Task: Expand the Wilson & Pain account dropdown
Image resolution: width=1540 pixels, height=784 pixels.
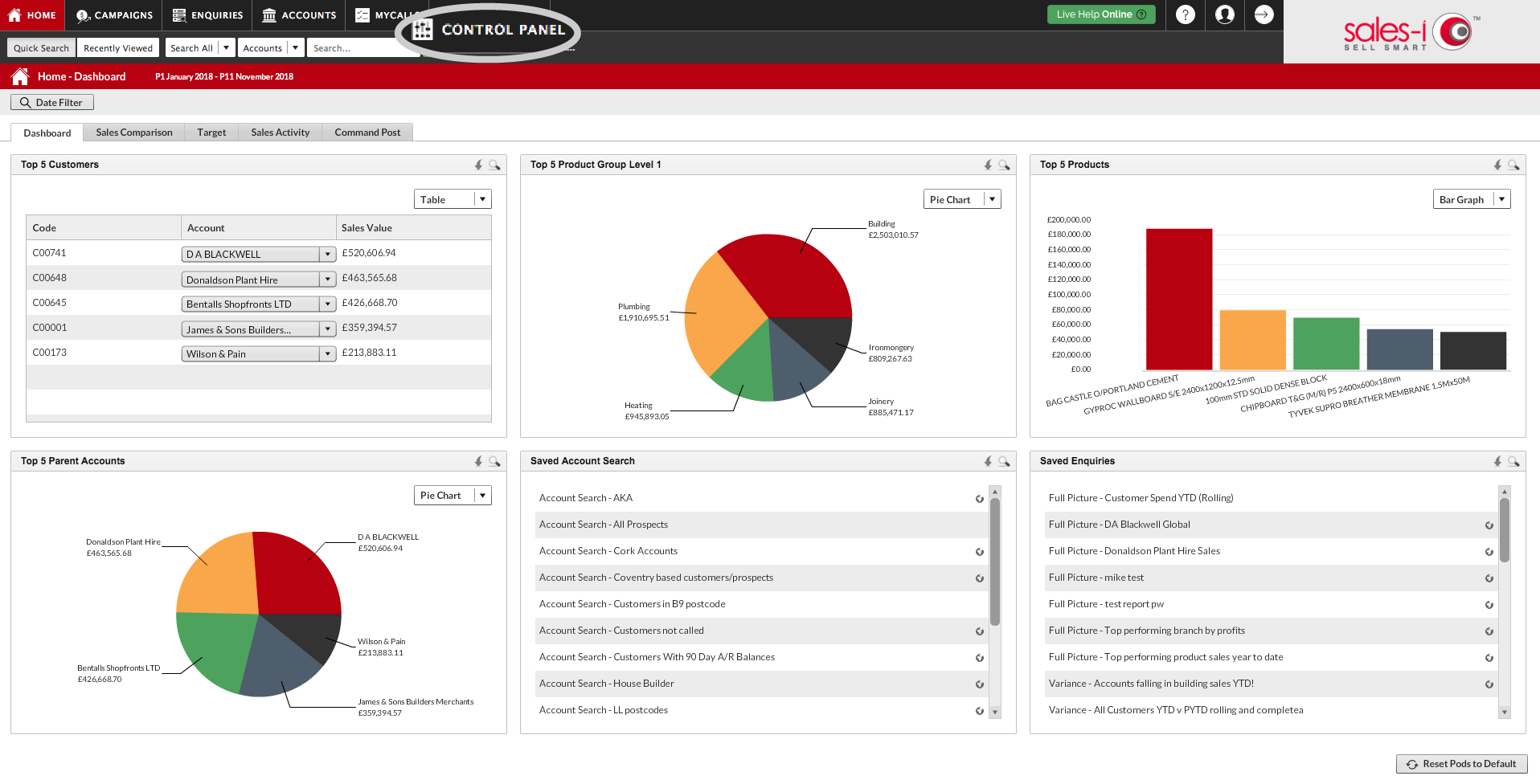Action: point(327,354)
